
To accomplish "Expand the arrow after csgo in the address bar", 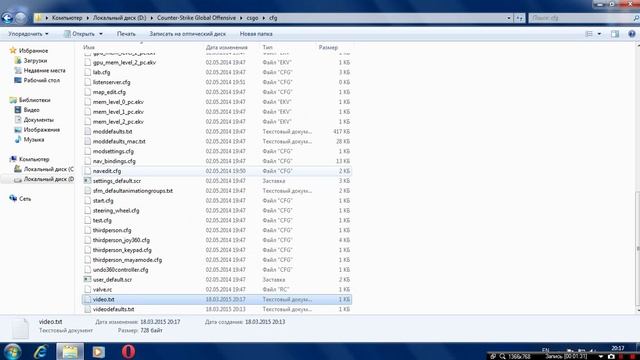I will point(263,18).
